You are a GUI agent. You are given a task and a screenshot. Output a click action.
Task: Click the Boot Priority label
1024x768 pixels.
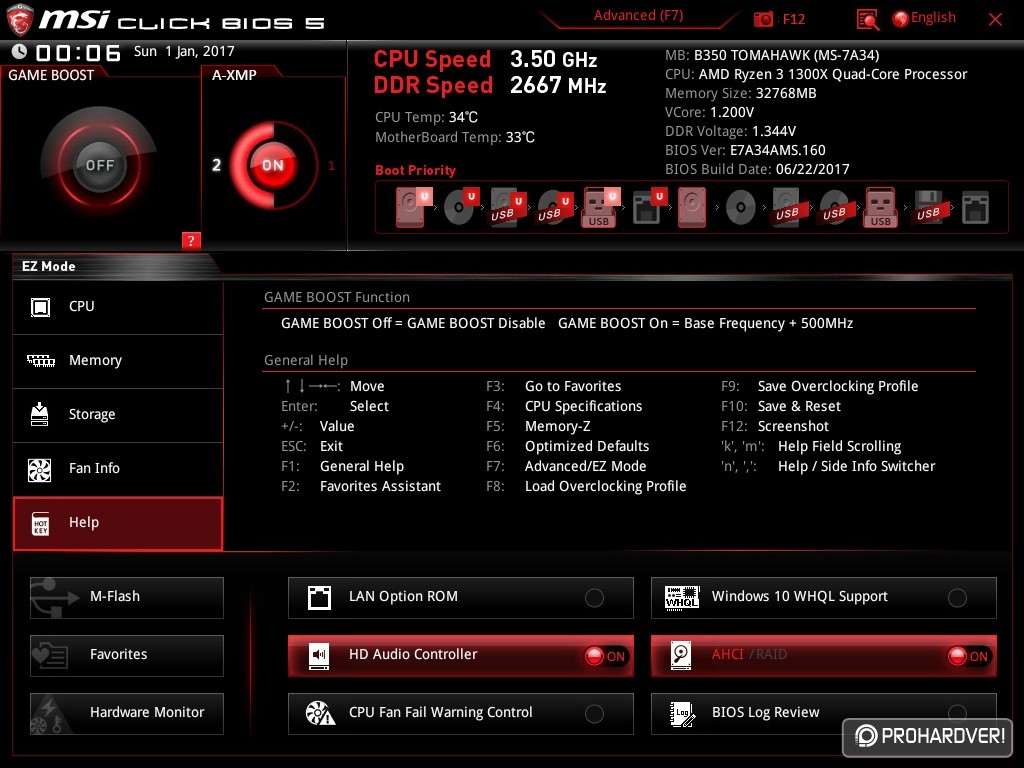415,170
